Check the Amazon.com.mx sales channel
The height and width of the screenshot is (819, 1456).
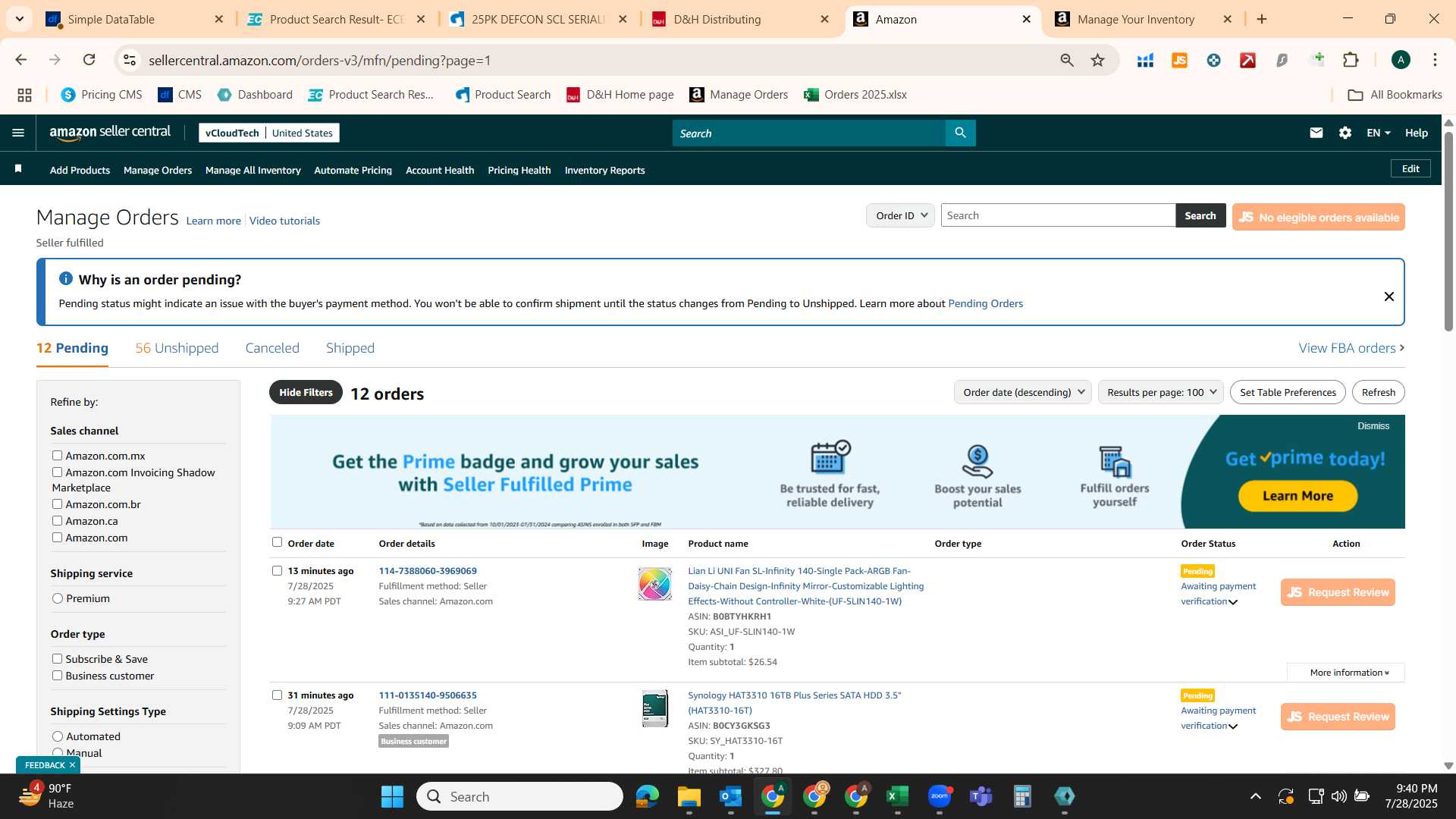[57, 455]
